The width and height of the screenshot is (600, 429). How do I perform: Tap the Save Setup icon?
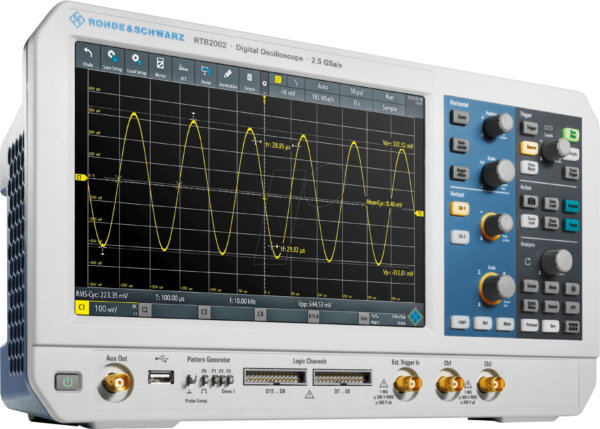pos(113,60)
